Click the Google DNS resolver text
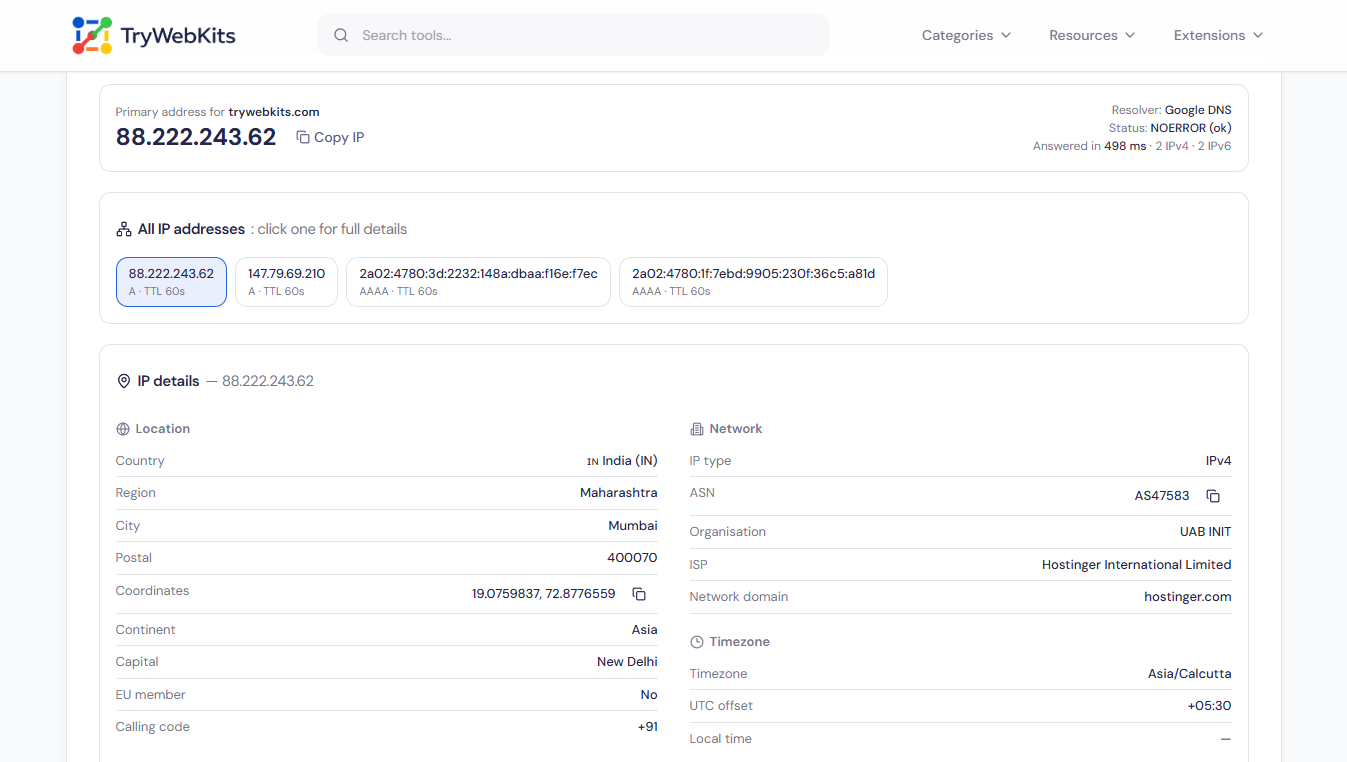The height and width of the screenshot is (762, 1347). tap(1198, 110)
